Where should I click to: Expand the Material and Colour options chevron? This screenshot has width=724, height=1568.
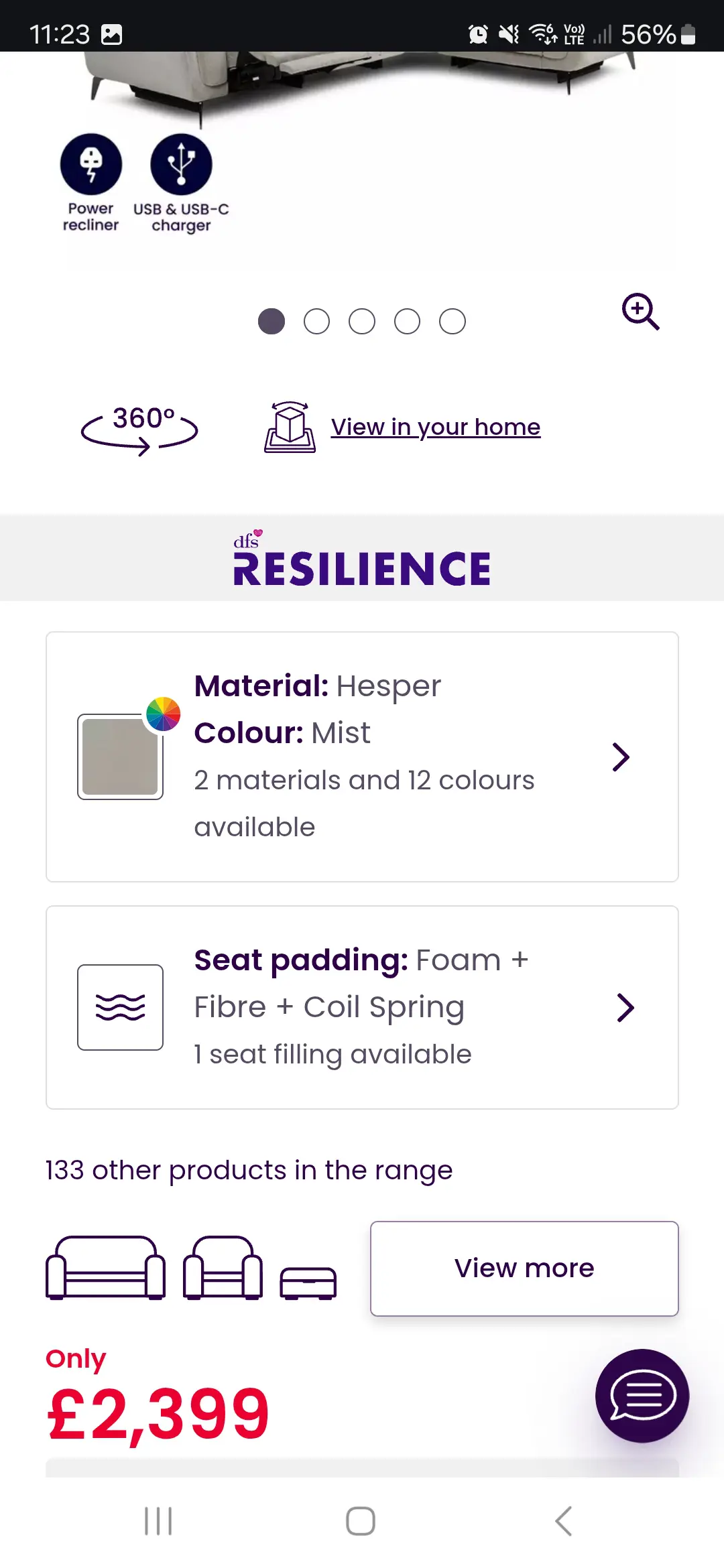tap(621, 757)
